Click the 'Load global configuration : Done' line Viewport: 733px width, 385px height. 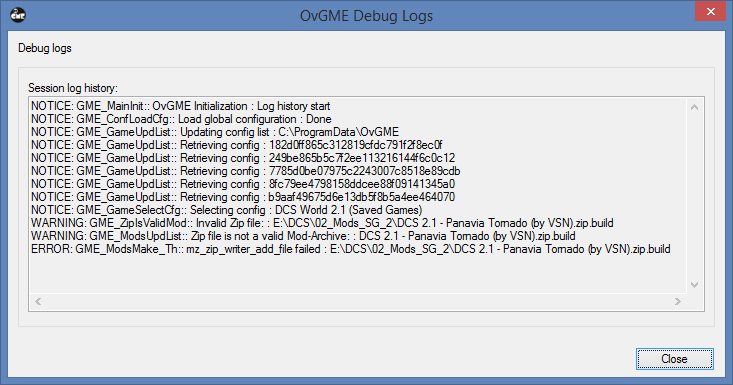(181, 119)
